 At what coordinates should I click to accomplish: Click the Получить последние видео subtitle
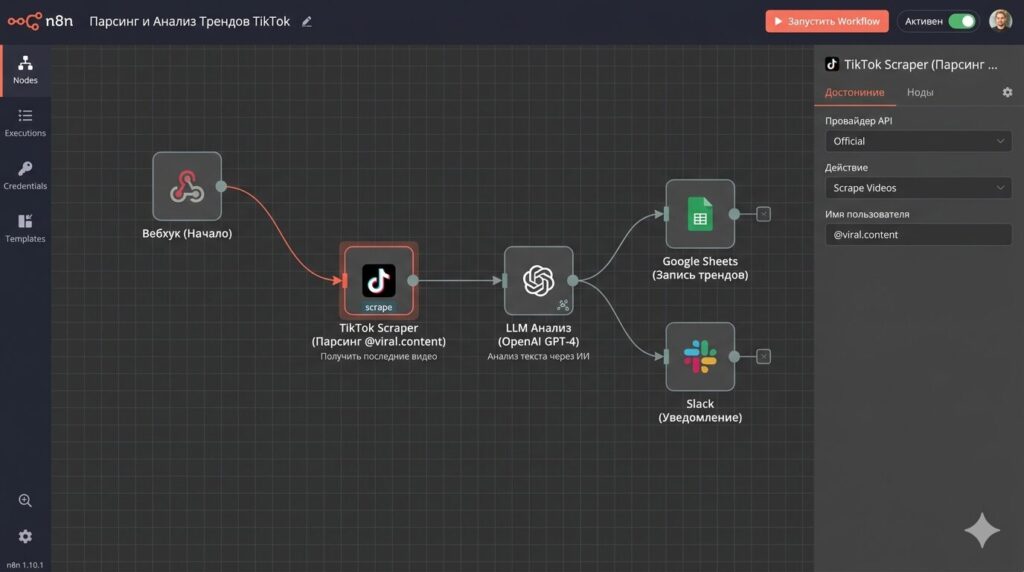(379, 357)
